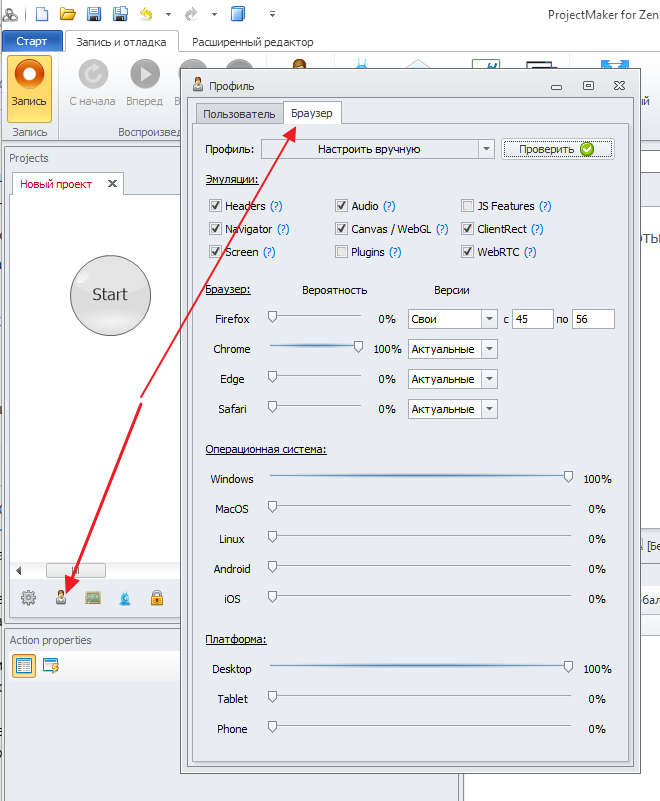Screen dimensions: 660x801
Task: Click the Вперед play button
Action: (145, 83)
